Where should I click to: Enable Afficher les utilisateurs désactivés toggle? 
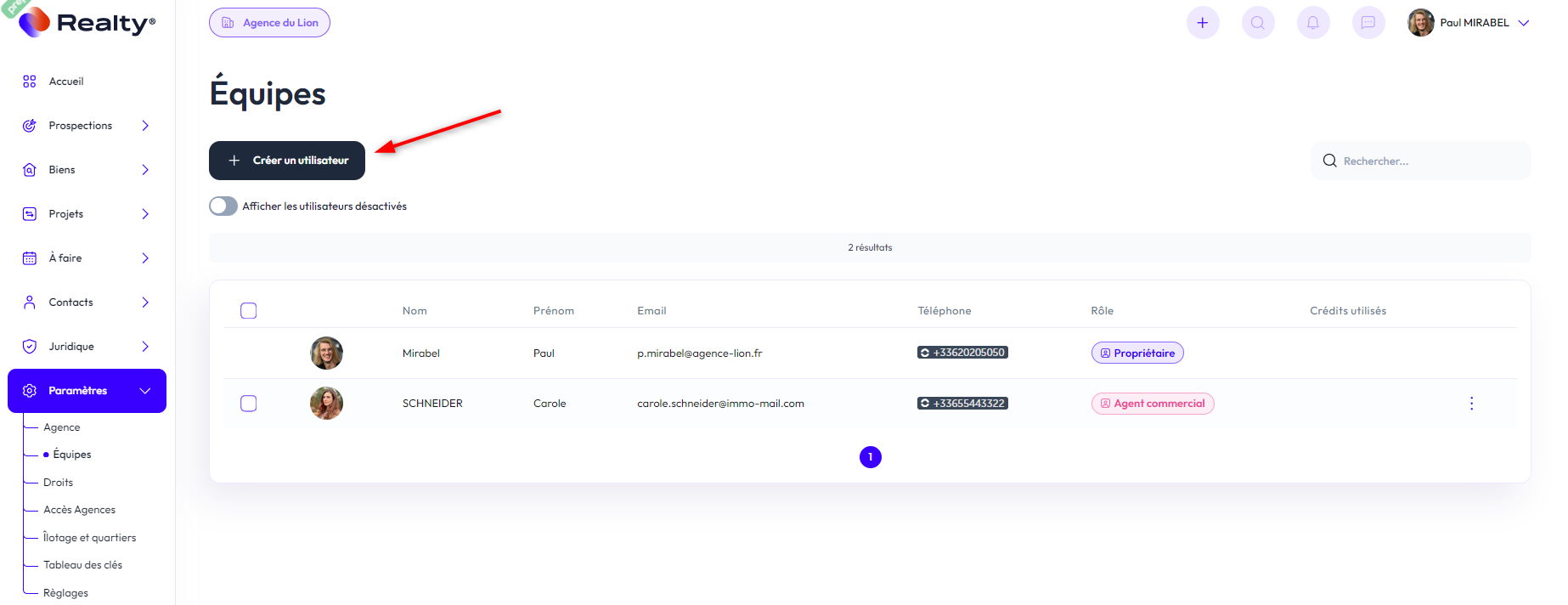[223, 206]
